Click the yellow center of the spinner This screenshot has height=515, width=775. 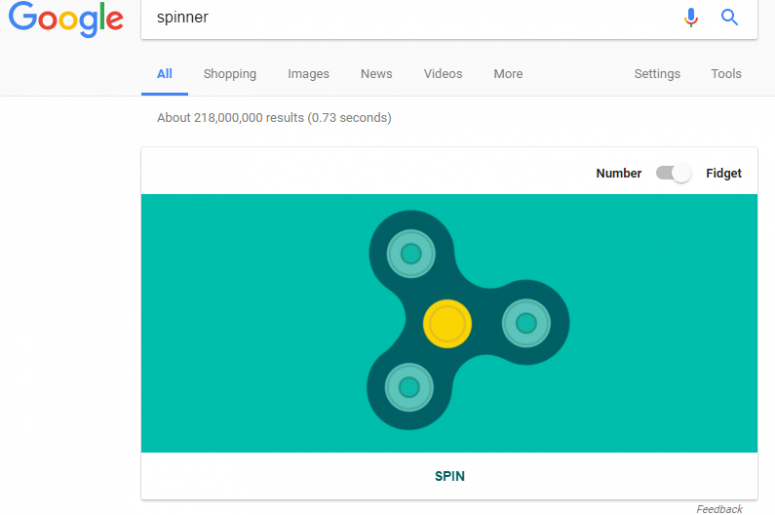[x=447, y=324]
